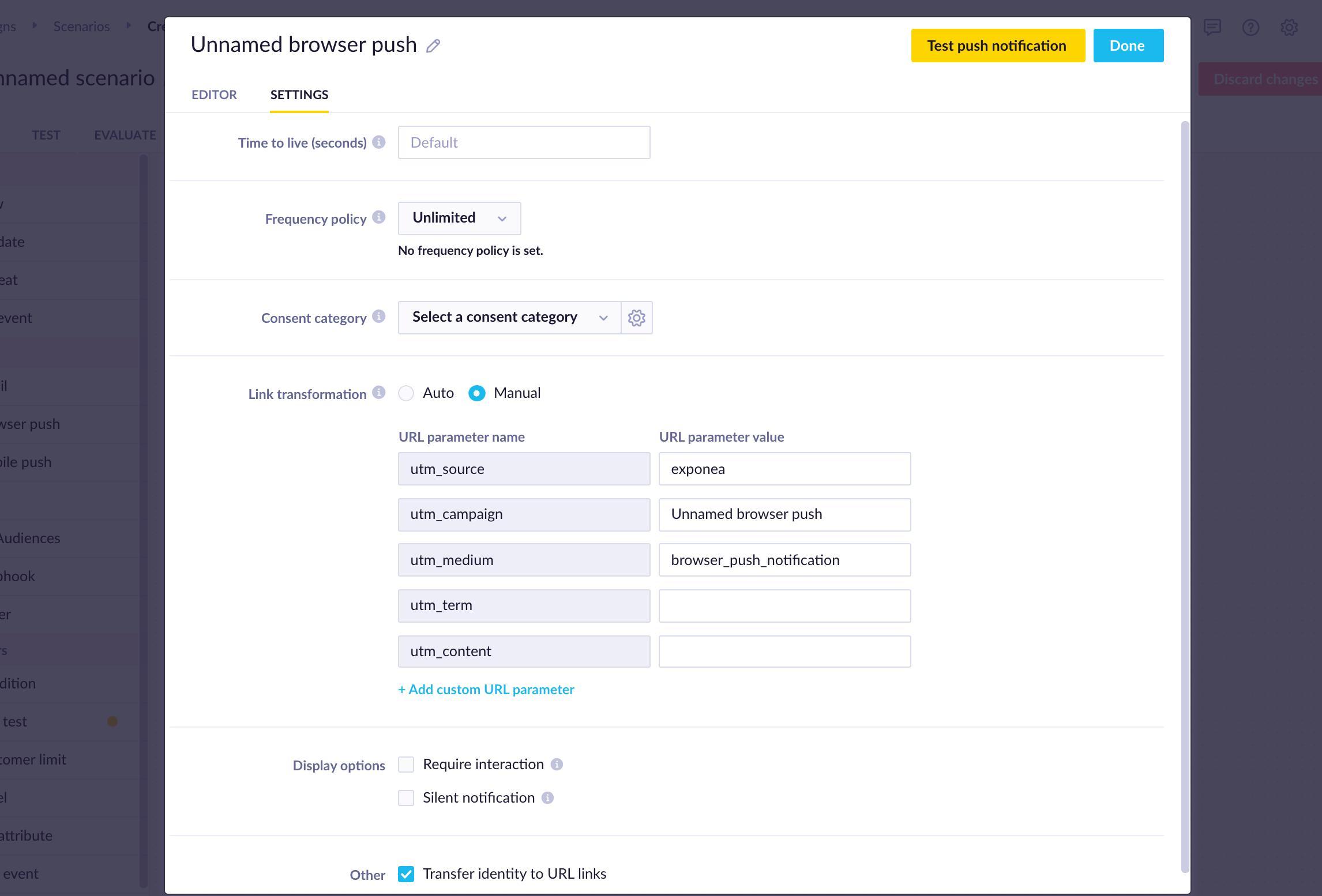Click empty utm_content value field
The width and height of the screenshot is (1322, 896).
(785, 652)
